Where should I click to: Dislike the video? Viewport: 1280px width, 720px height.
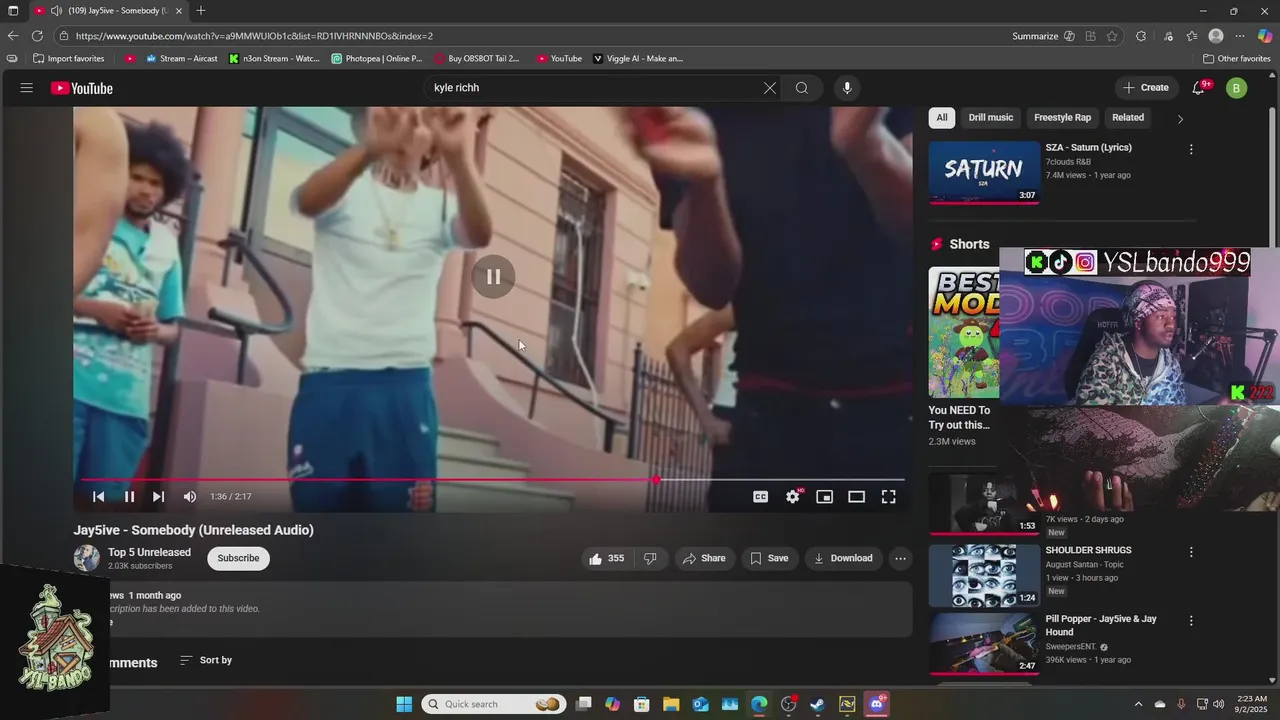[650, 558]
